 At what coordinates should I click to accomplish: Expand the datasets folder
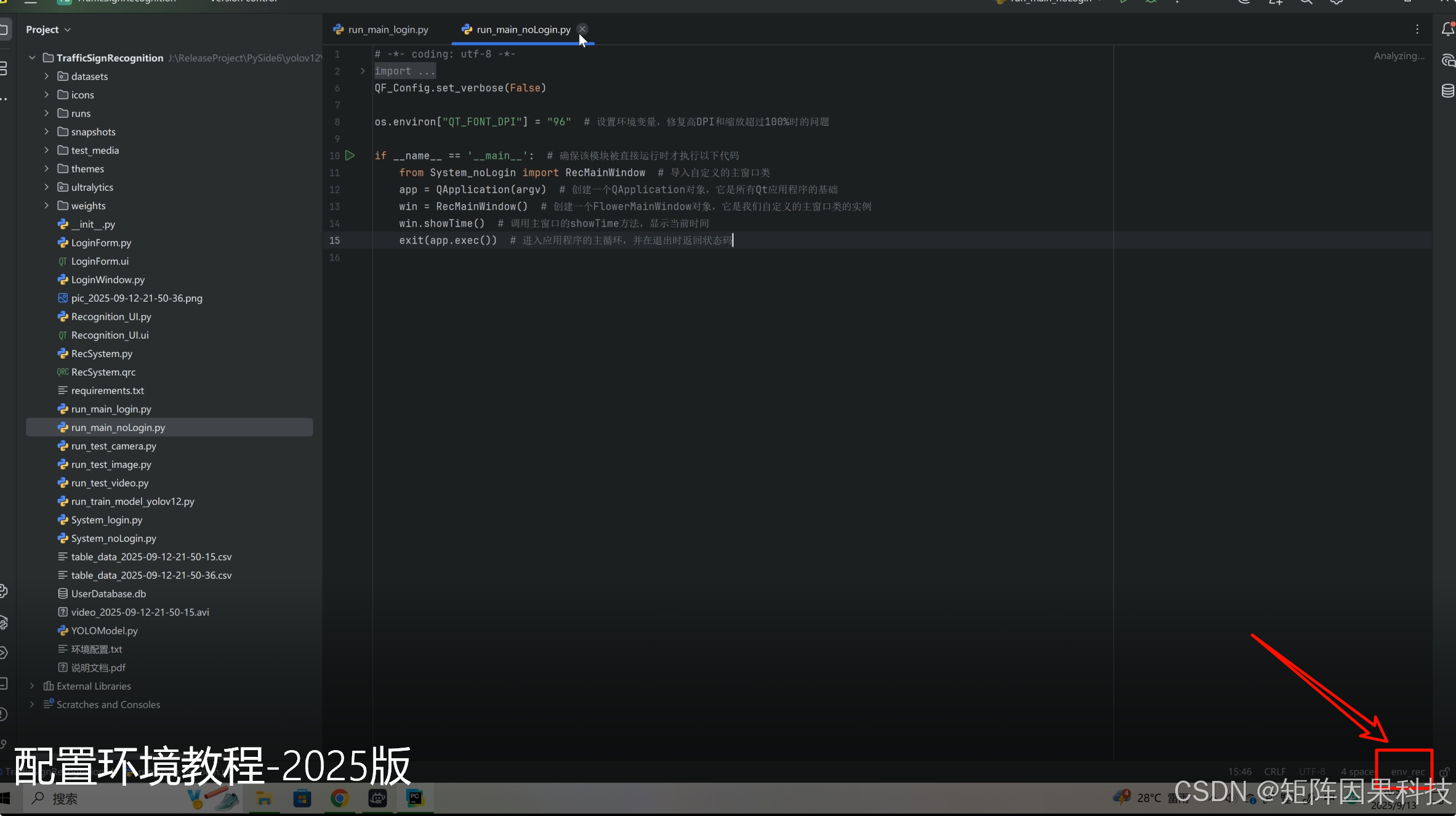pyautogui.click(x=46, y=76)
